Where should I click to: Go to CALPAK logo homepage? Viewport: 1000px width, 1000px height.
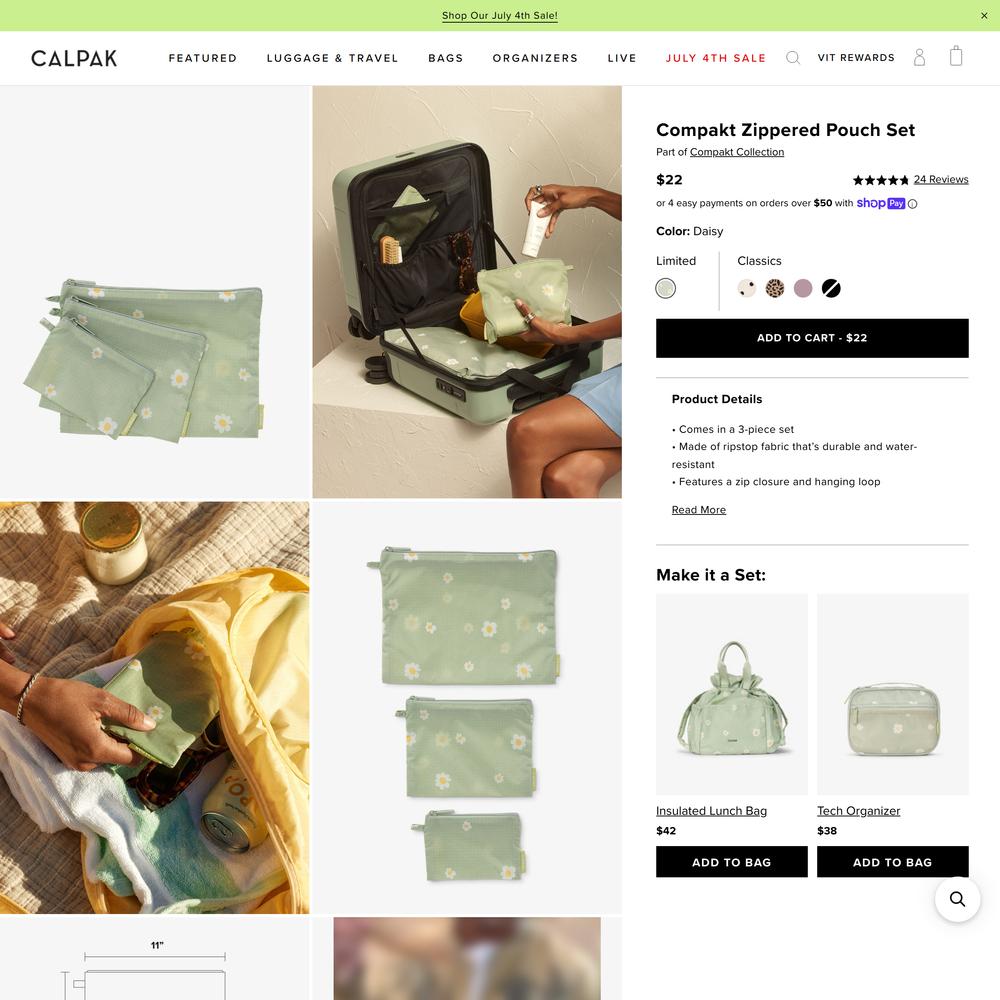point(74,58)
